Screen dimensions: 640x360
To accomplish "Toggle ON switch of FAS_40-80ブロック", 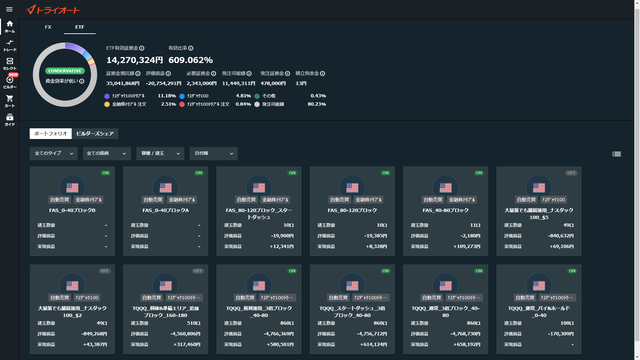I will tap(479, 173).
